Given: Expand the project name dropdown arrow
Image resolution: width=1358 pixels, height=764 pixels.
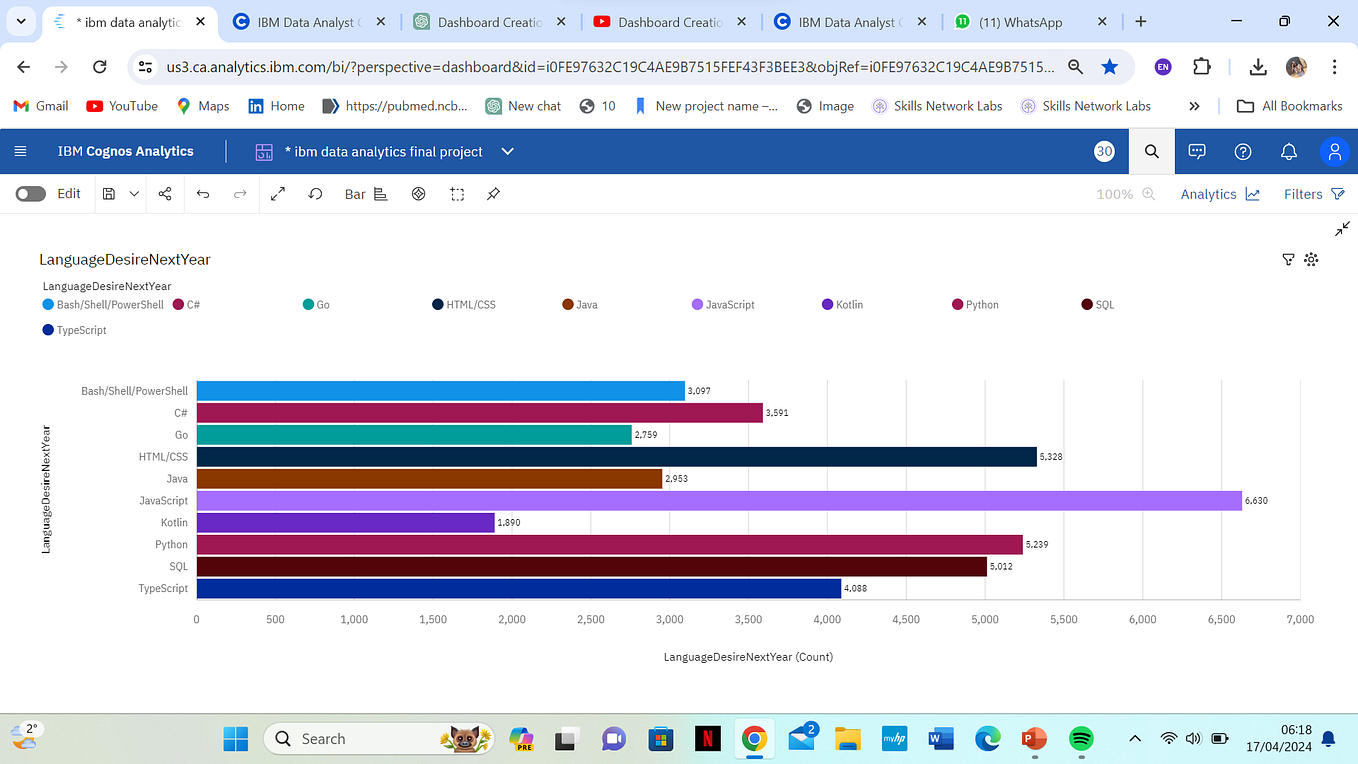Looking at the screenshot, I should pyautogui.click(x=507, y=151).
